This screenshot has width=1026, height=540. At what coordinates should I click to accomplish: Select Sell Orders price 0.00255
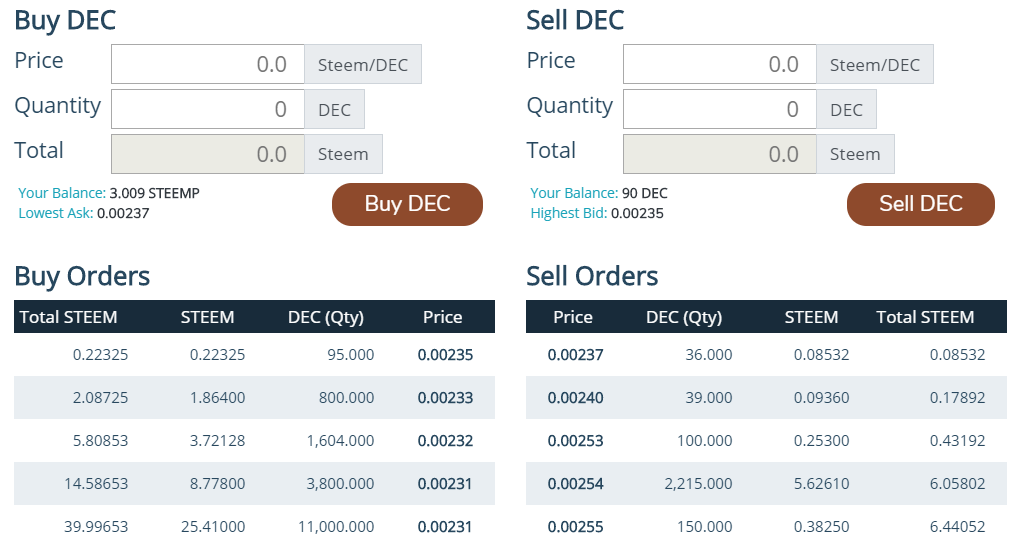(x=575, y=527)
